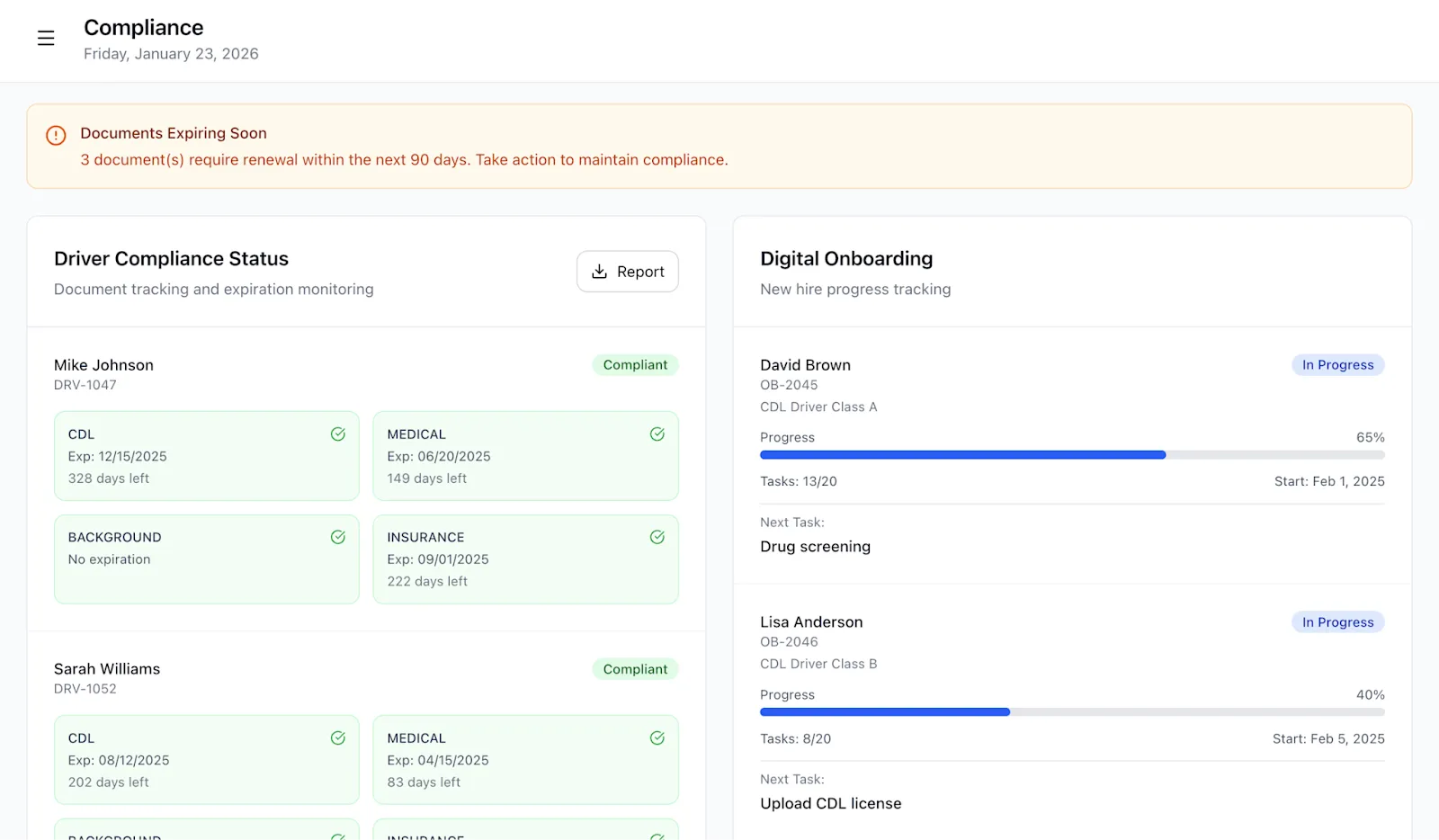Click Lisa Anderson's In Progress badge

pyautogui.click(x=1337, y=622)
